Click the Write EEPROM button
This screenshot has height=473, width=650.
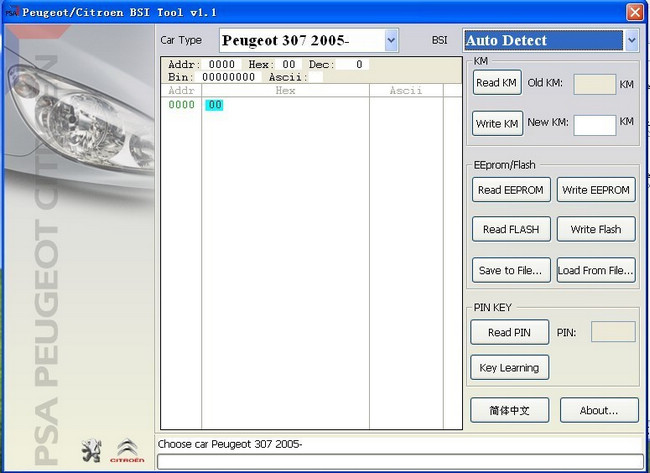(x=596, y=190)
